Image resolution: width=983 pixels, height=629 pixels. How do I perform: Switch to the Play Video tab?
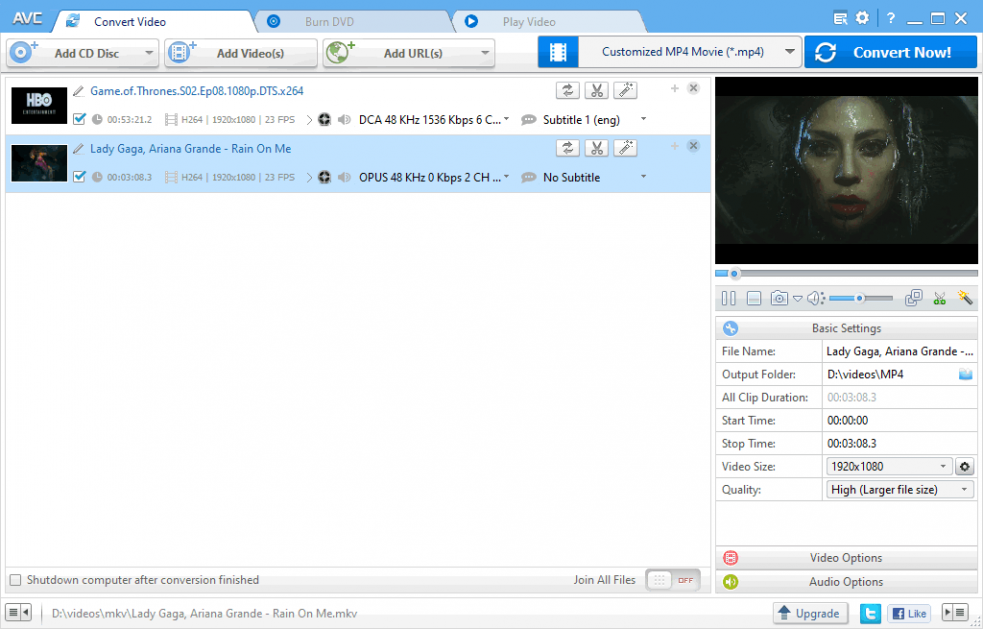(528, 21)
